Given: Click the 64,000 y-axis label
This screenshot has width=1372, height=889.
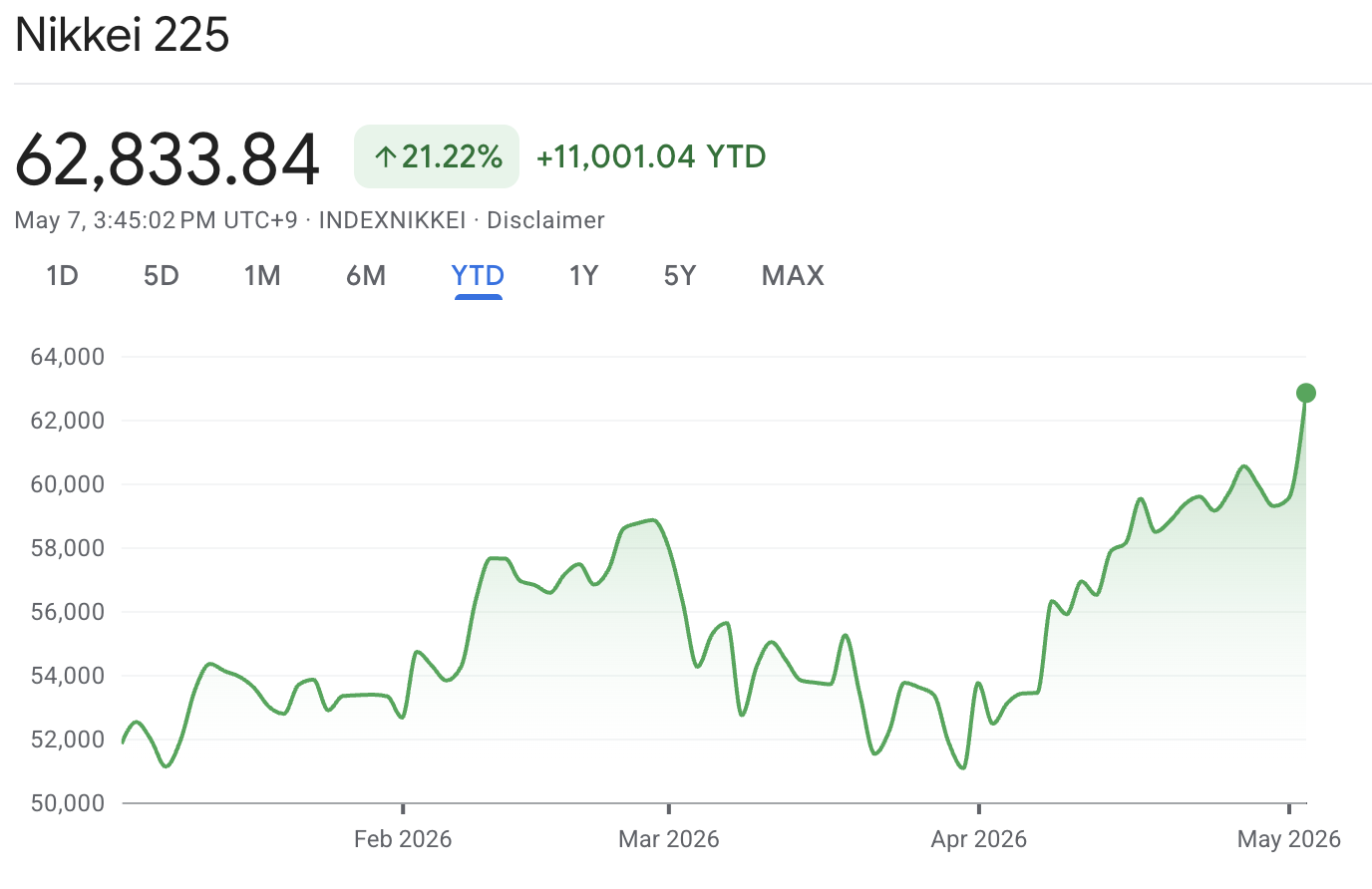Looking at the screenshot, I should pos(68,357).
